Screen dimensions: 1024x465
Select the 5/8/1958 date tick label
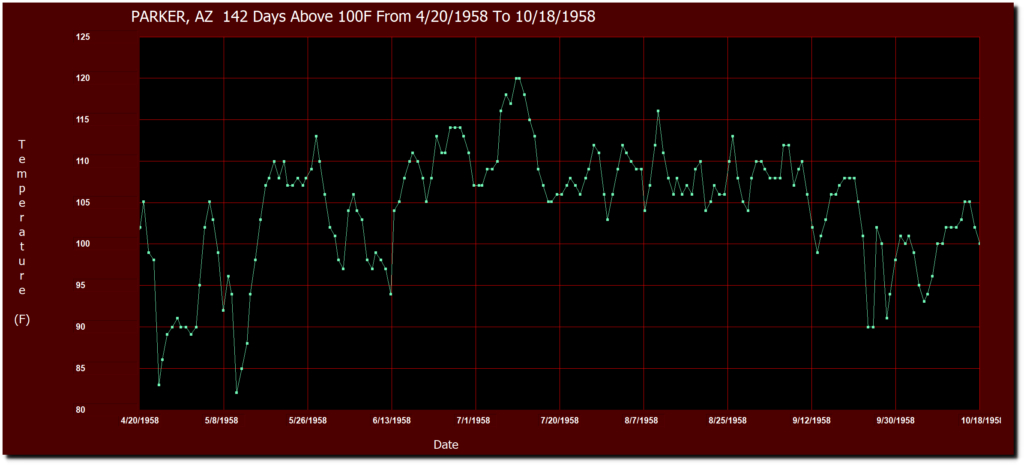[223, 421]
